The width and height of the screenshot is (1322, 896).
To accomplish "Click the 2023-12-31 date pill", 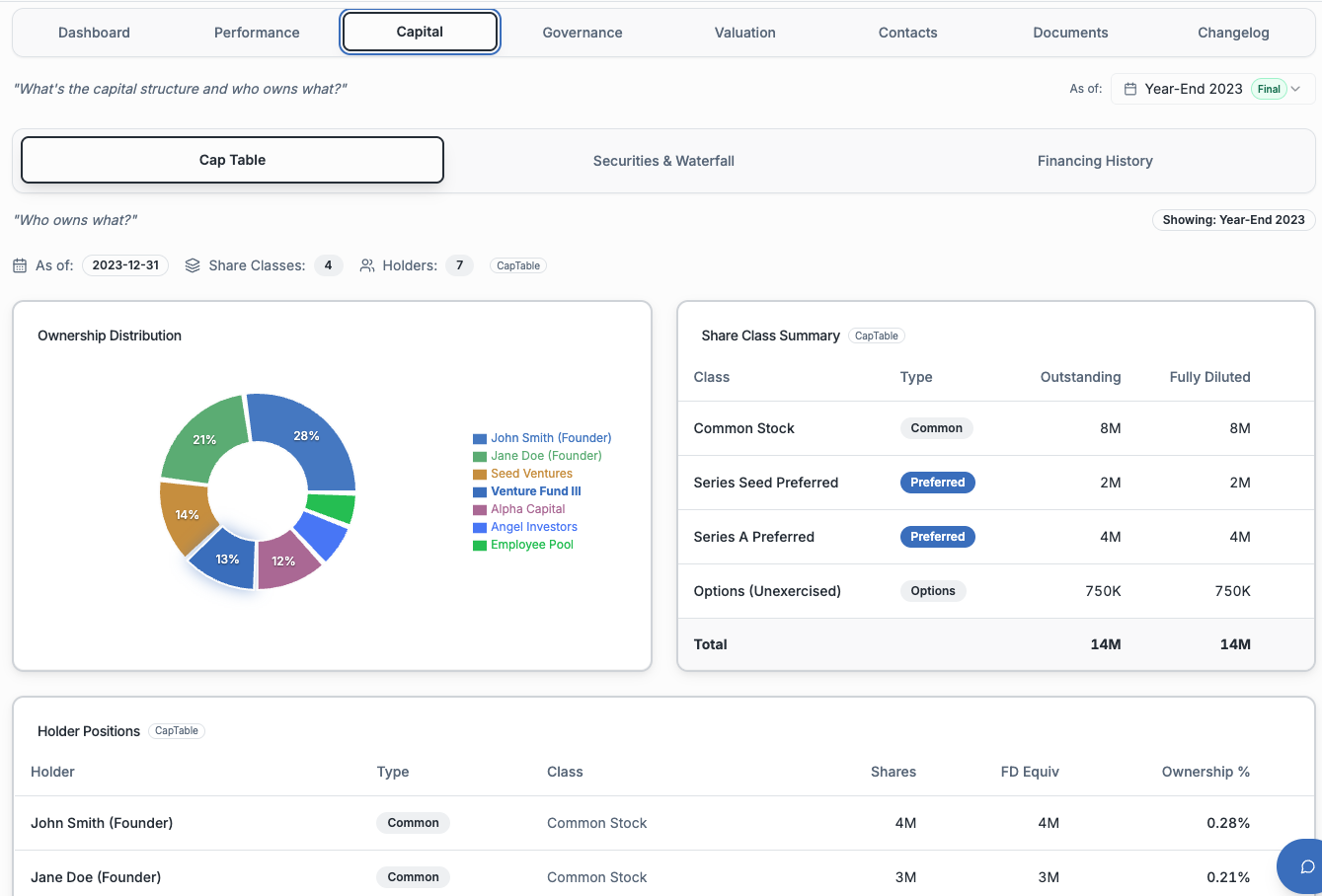I will click(125, 265).
